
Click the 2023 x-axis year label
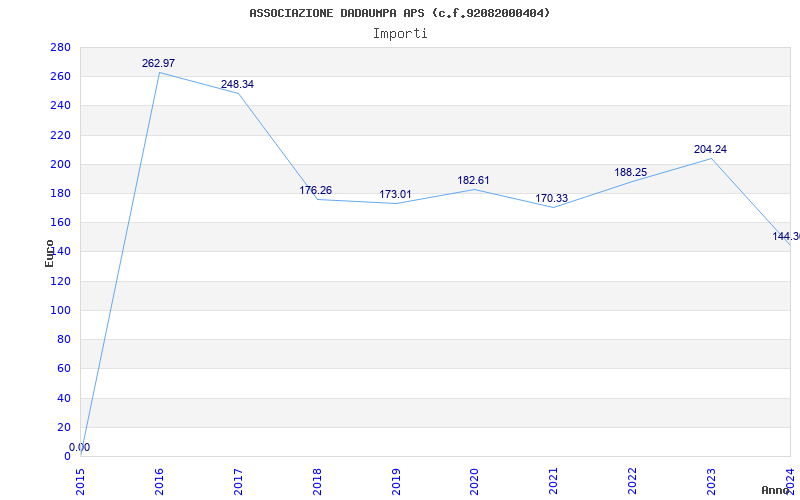pyautogui.click(x=712, y=482)
